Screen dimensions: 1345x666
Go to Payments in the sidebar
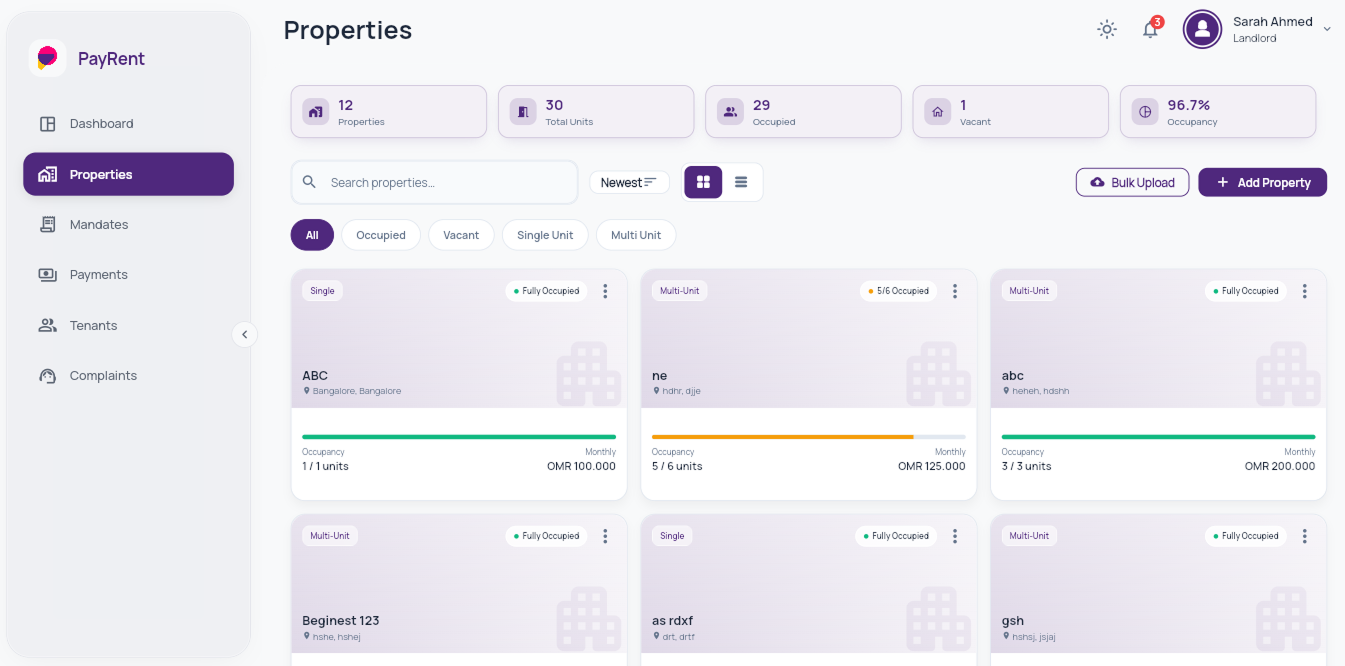(128, 274)
